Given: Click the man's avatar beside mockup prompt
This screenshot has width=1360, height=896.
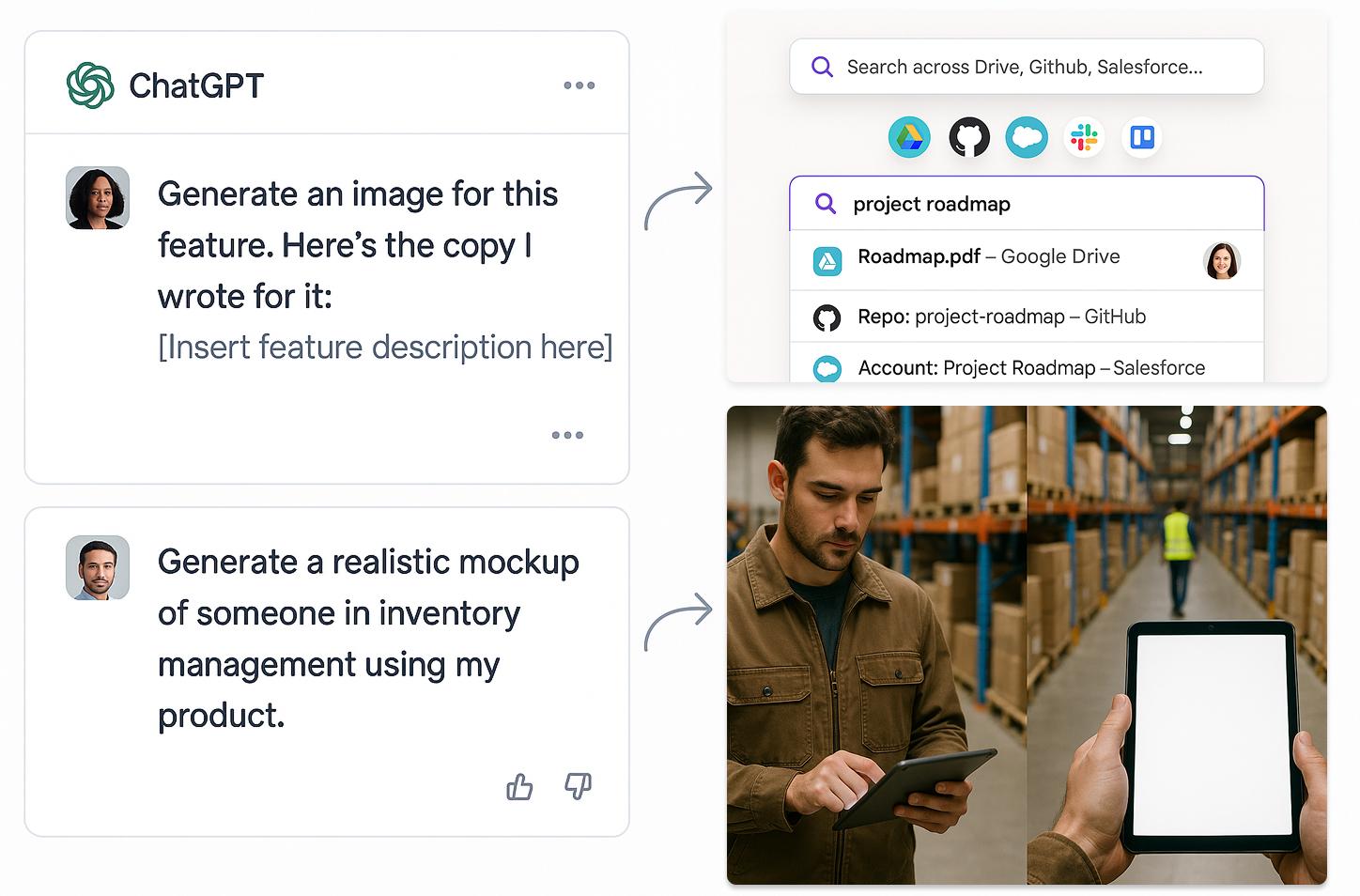Looking at the screenshot, I should (x=98, y=567).
